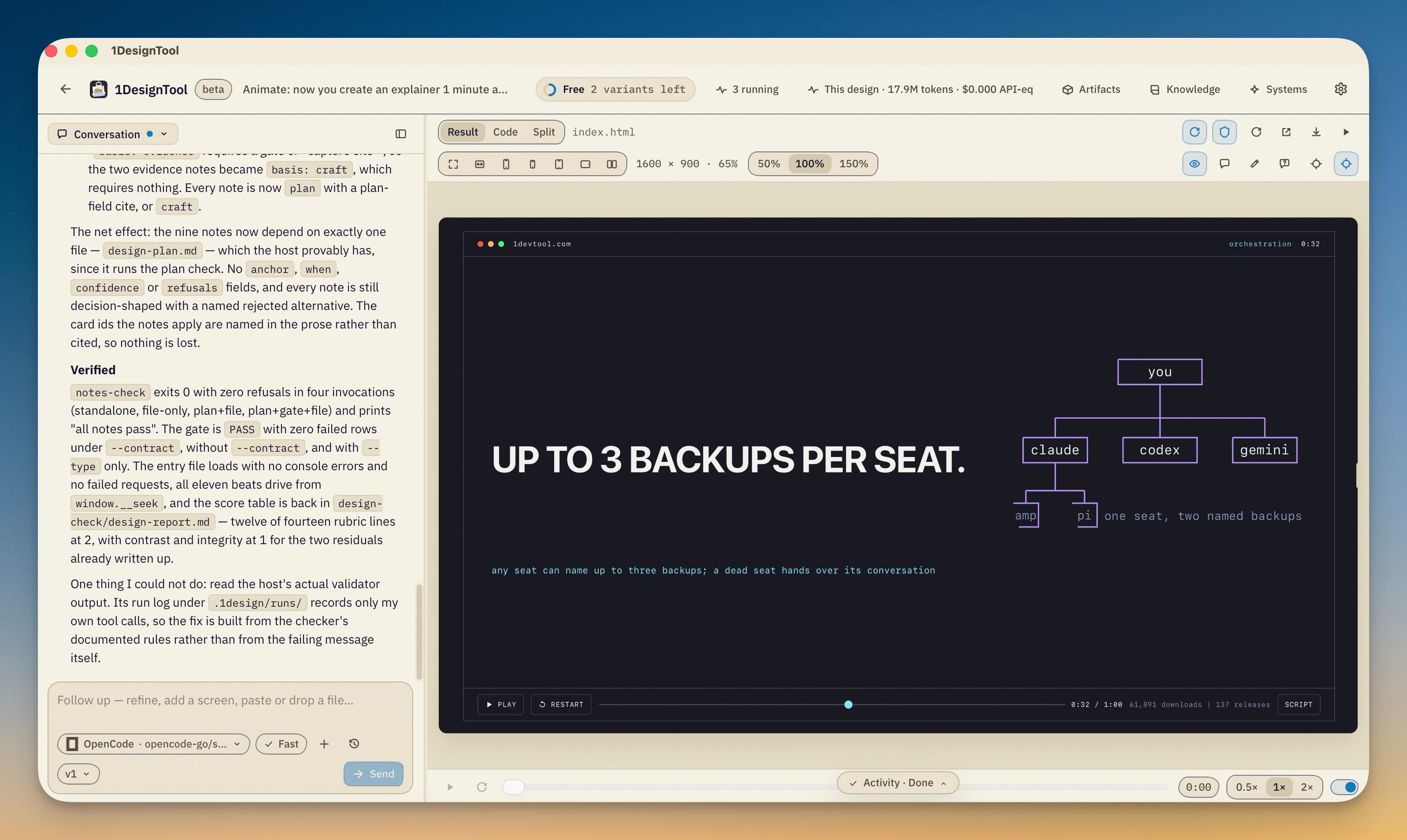
Task: Open the Systems menu
Action: click(x=1278, y=89)
